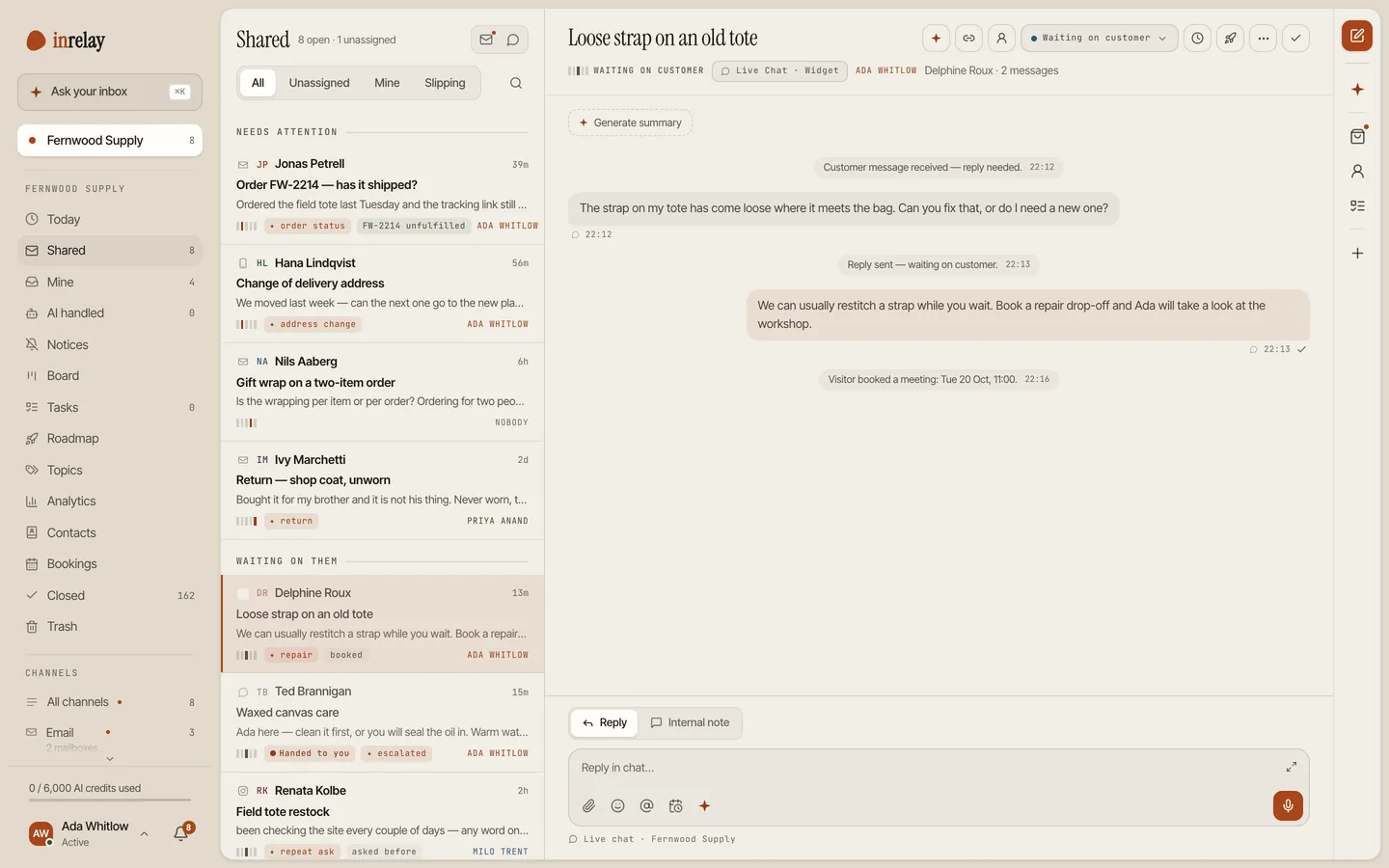Click the calendar booking icon in composer
The image size is (1389, 868).
tap(675, 806)
